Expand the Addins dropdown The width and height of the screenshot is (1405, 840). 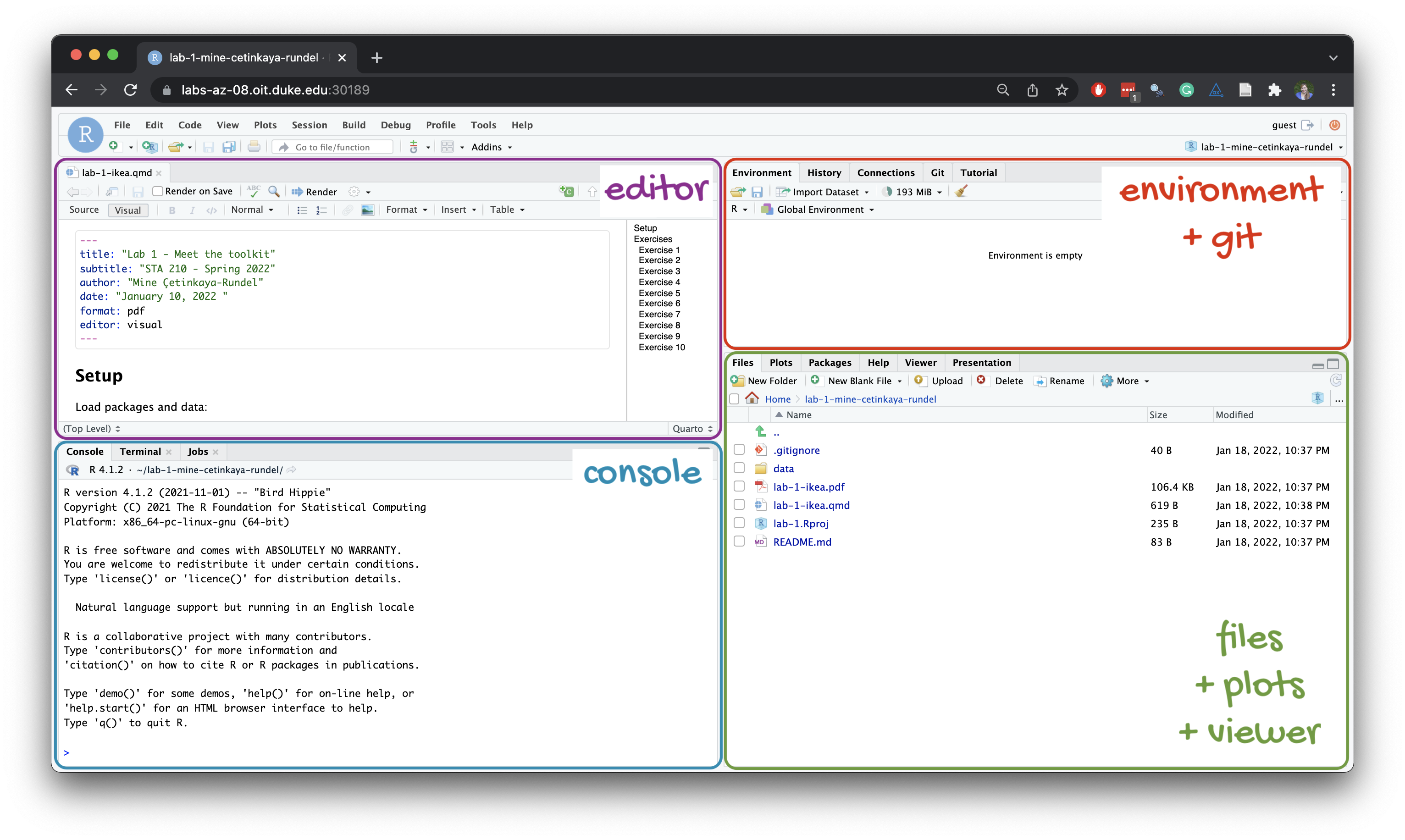coord(490,147)
